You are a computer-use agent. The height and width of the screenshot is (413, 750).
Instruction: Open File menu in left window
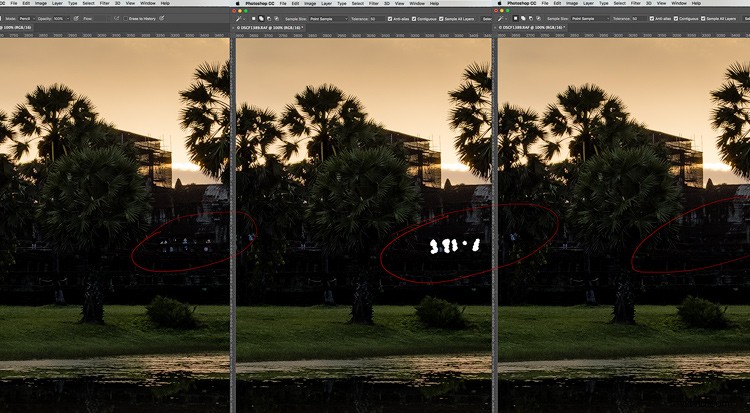click(14, 3)
